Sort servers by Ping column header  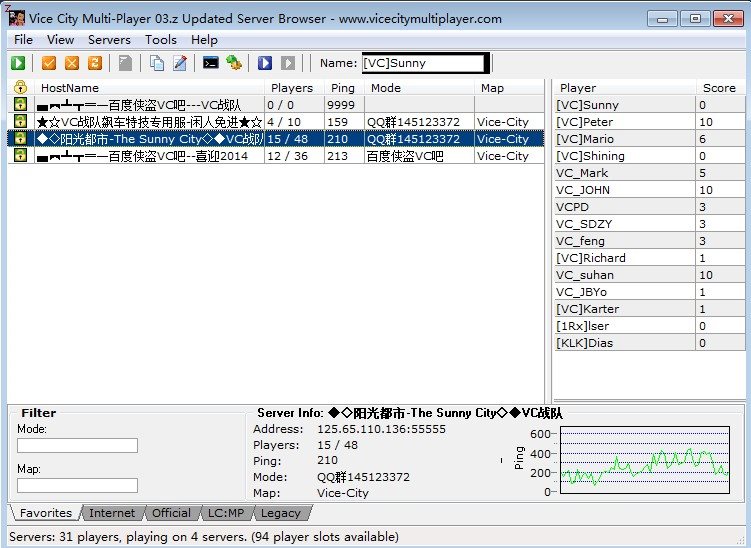click(x=344, y=88)
